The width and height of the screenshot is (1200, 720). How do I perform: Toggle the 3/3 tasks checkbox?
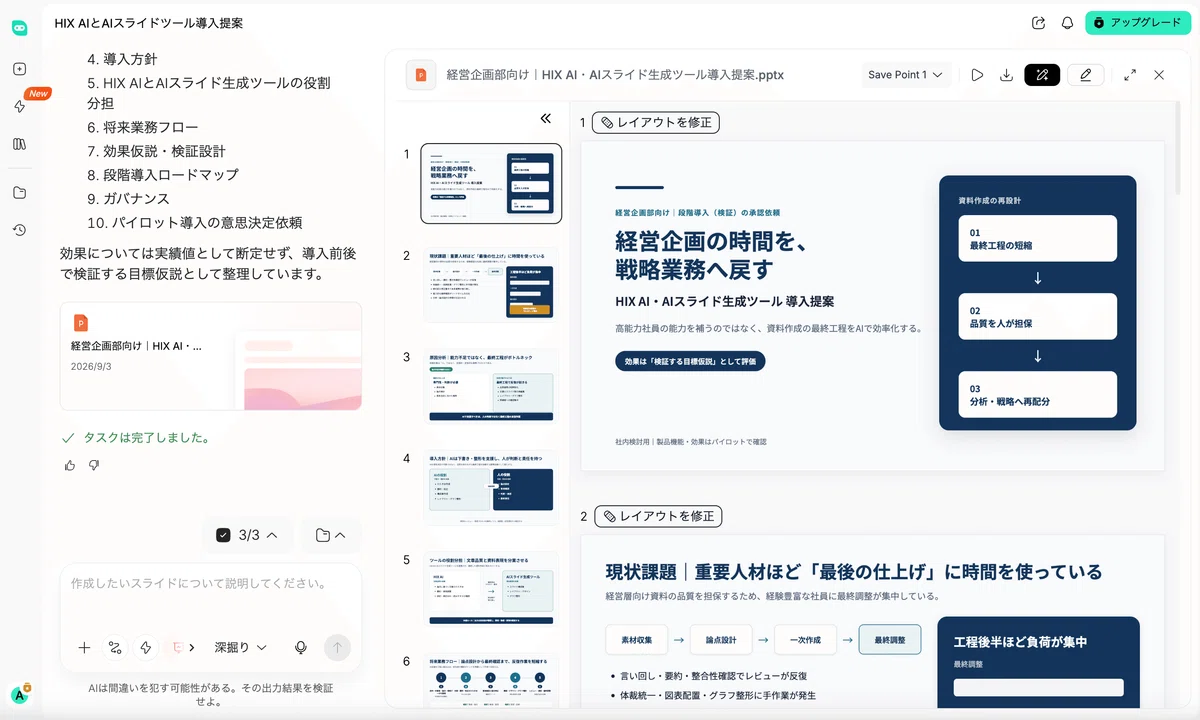pyautogui.click(x=223, y=535)
